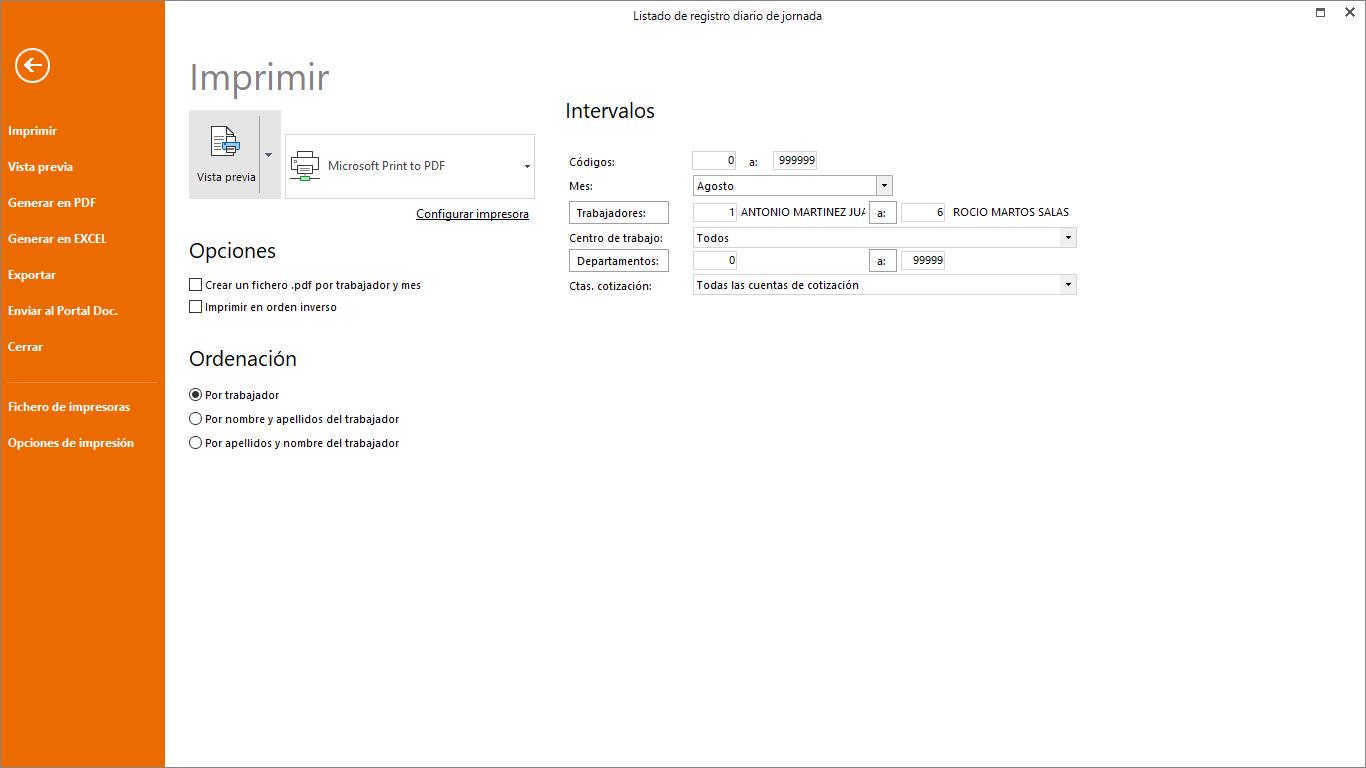This screenshot has width=1366, height=768.
Task: Open the Vista previa split button arrow
Action: (x=268, y=155)
